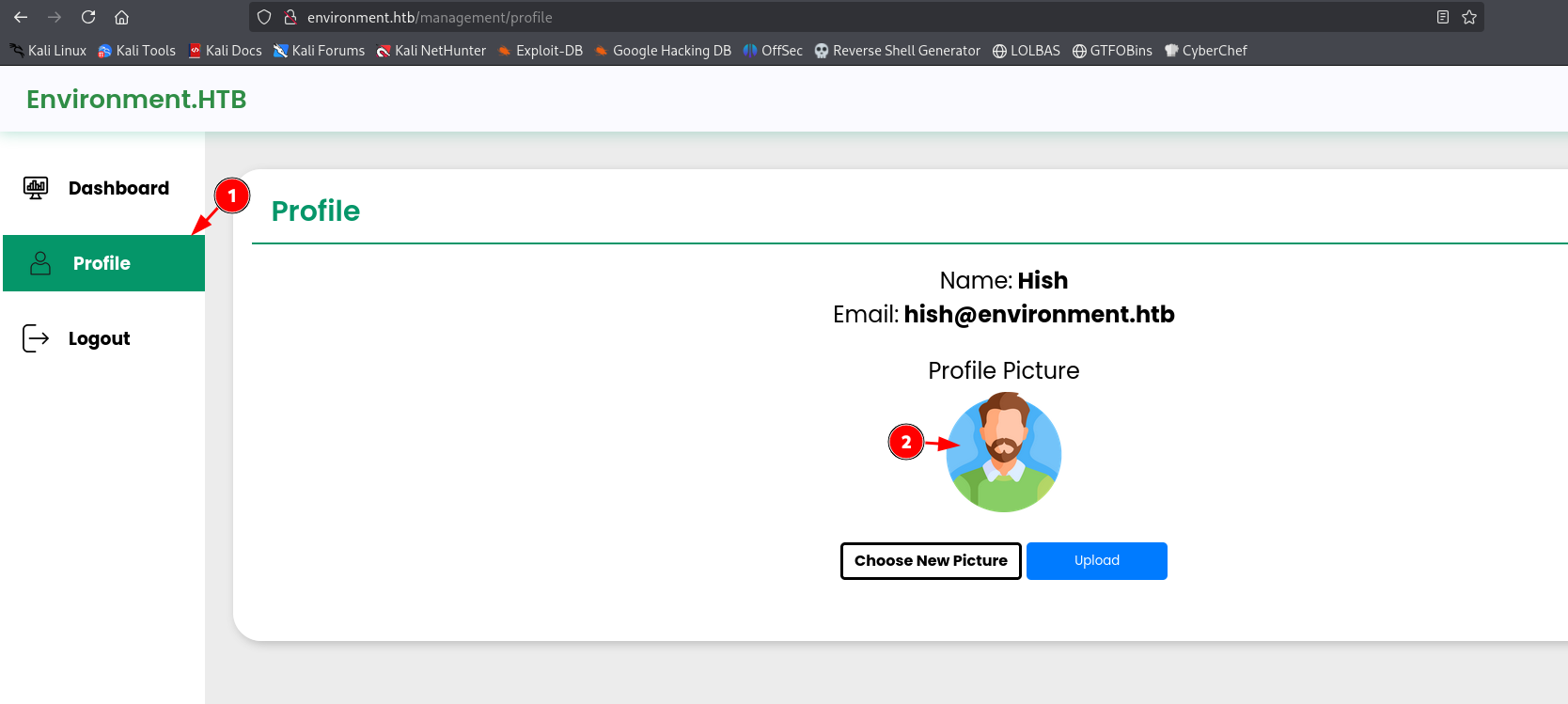Bookmark this page with star icon
This screenshot has height=704, width=1568.
[1469, 17]
